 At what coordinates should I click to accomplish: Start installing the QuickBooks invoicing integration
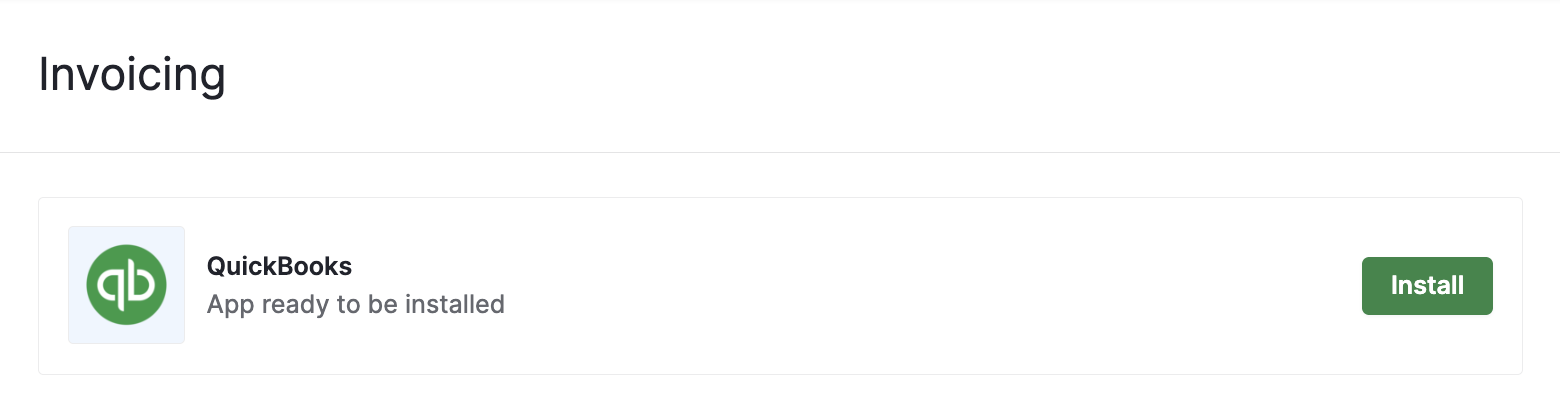coord(1426,286)
